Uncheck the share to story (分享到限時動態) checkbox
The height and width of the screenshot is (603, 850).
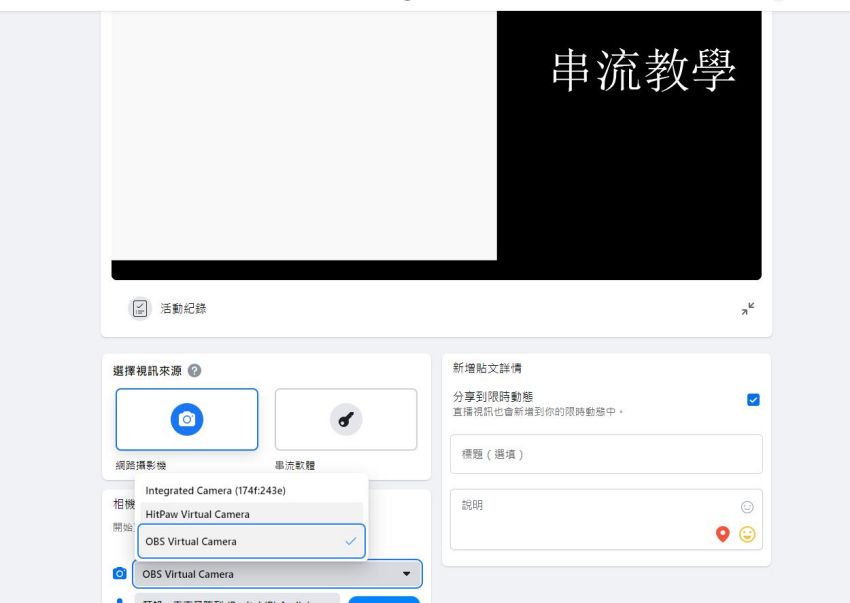(753, 399)
